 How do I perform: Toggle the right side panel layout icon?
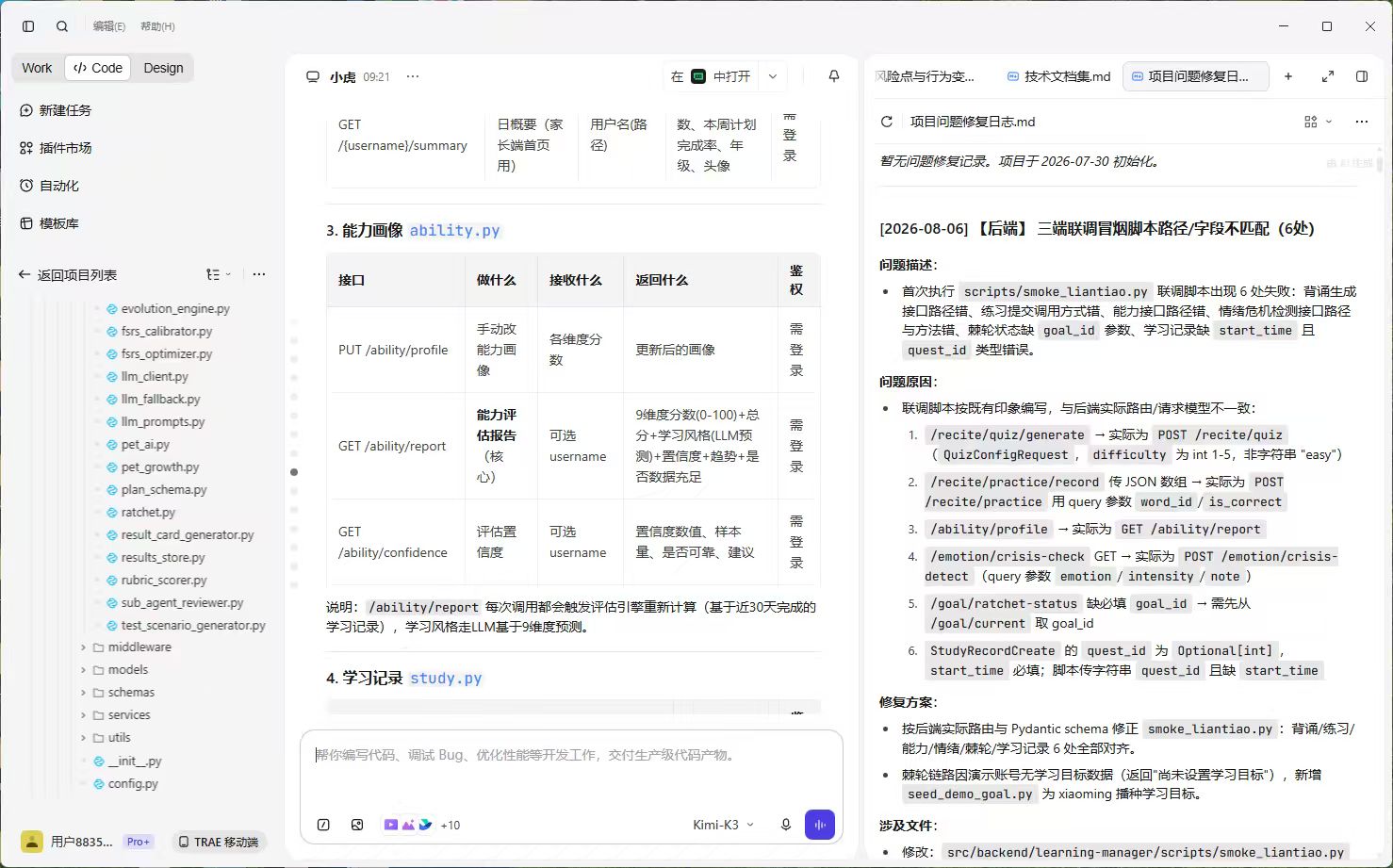1362,76
